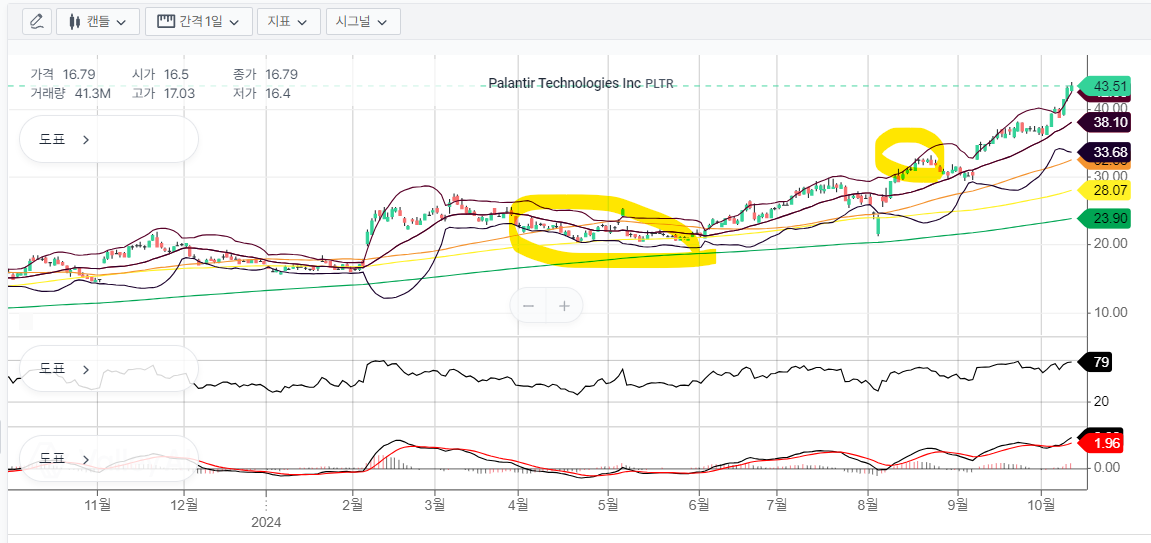The width and height of the screenshot is (1151, 543).
Task: Click the Palantir Technologies Inc PLTR title
Action: point(580,84)
